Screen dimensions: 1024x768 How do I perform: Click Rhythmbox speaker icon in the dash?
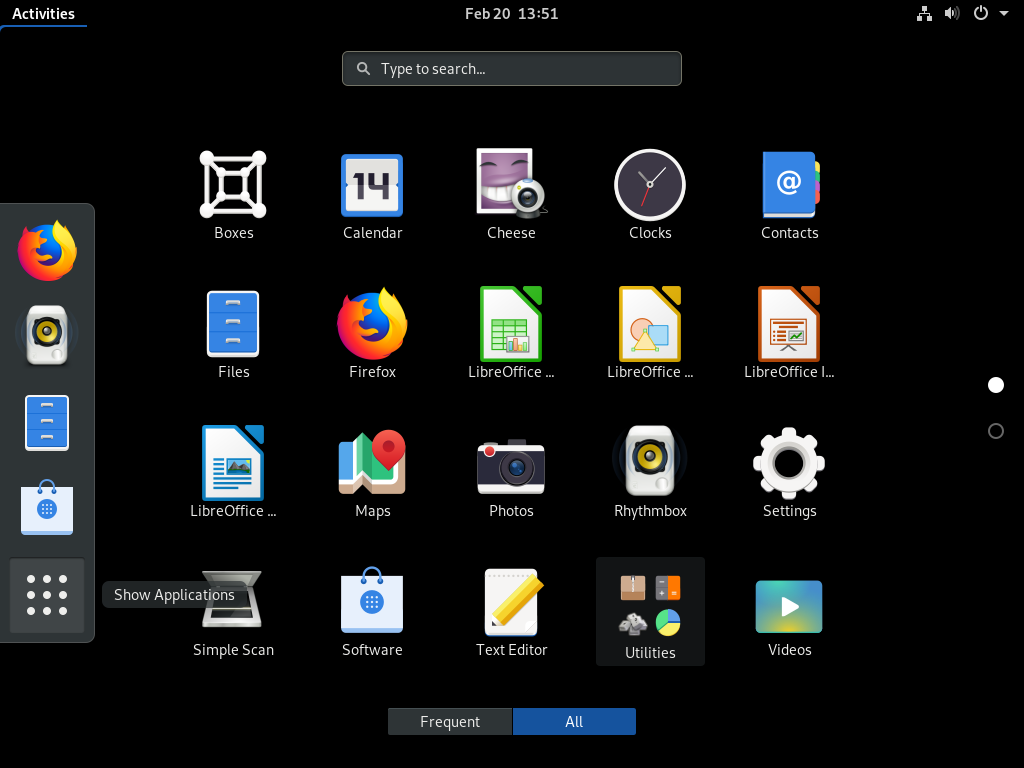click(47, 334)
